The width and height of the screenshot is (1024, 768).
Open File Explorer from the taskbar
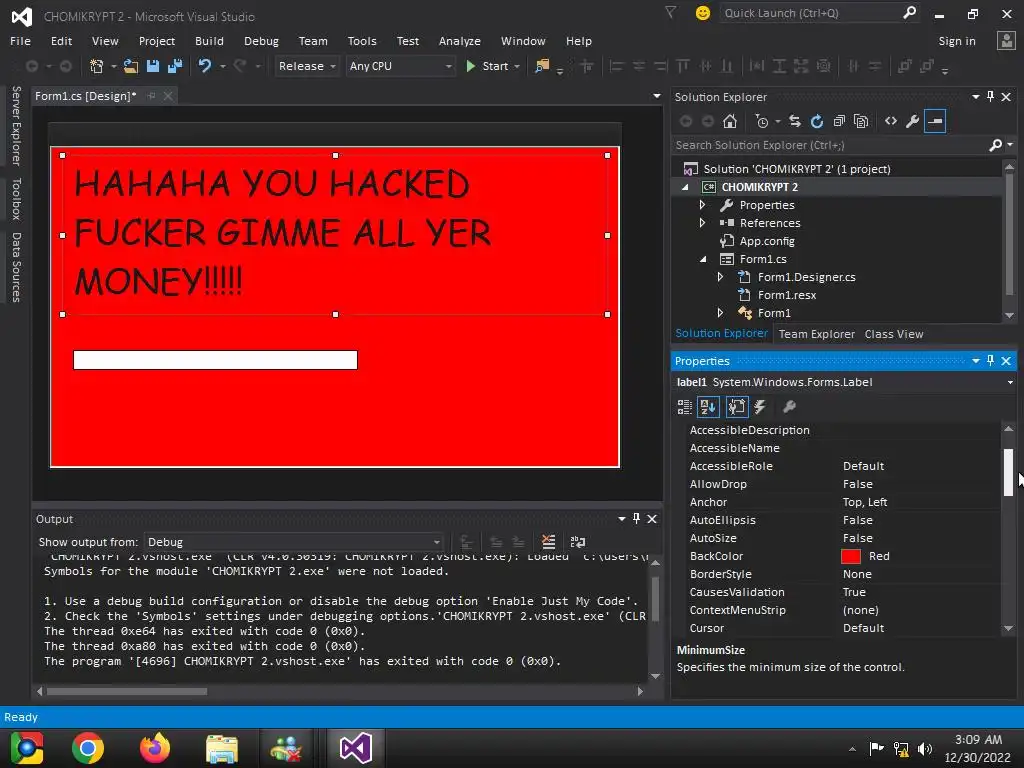coord(222,748)
